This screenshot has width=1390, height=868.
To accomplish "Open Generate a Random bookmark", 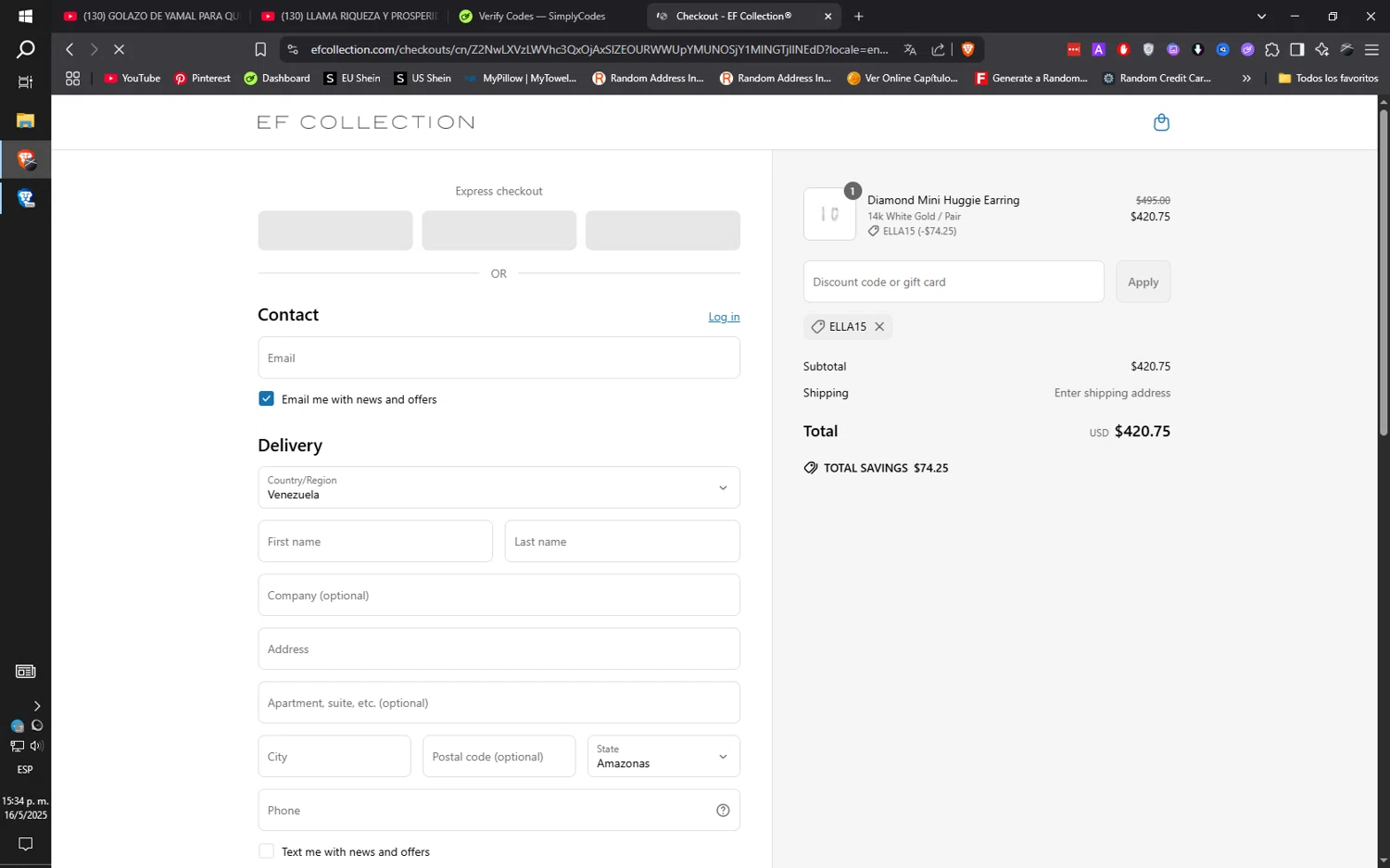I will click(x=1031, y=79).
